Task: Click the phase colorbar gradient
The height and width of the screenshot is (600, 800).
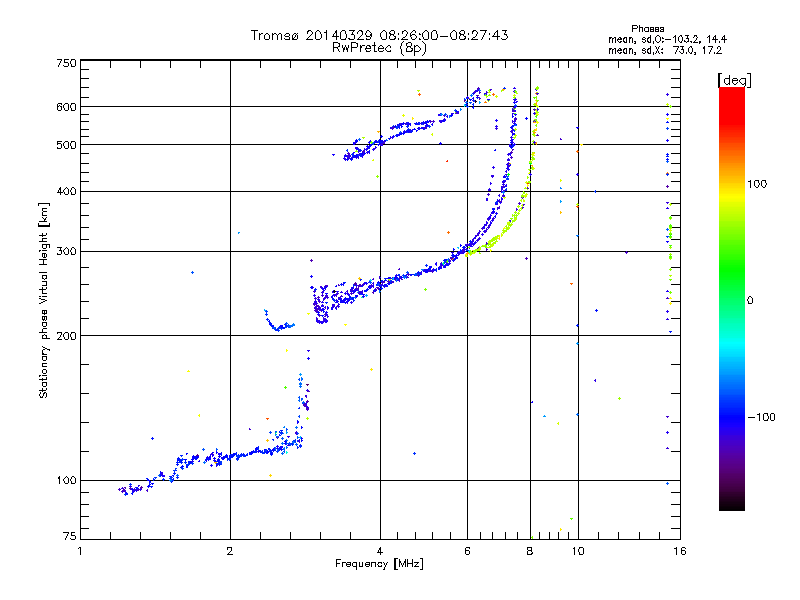Action: coord(732,298)
